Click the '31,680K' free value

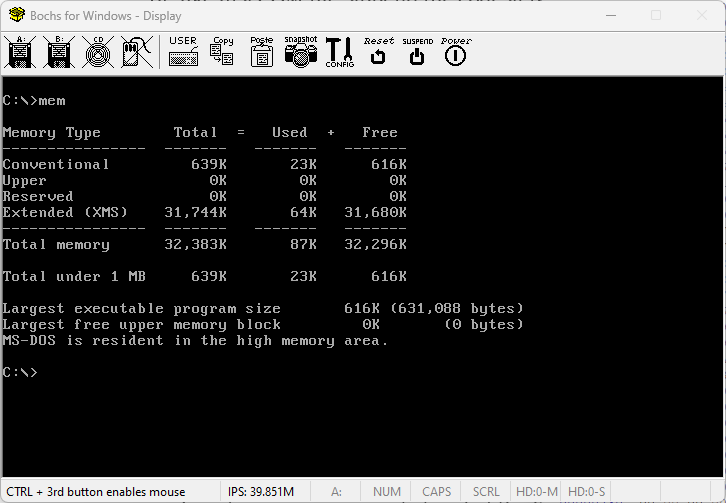click(x=376, y=213)
